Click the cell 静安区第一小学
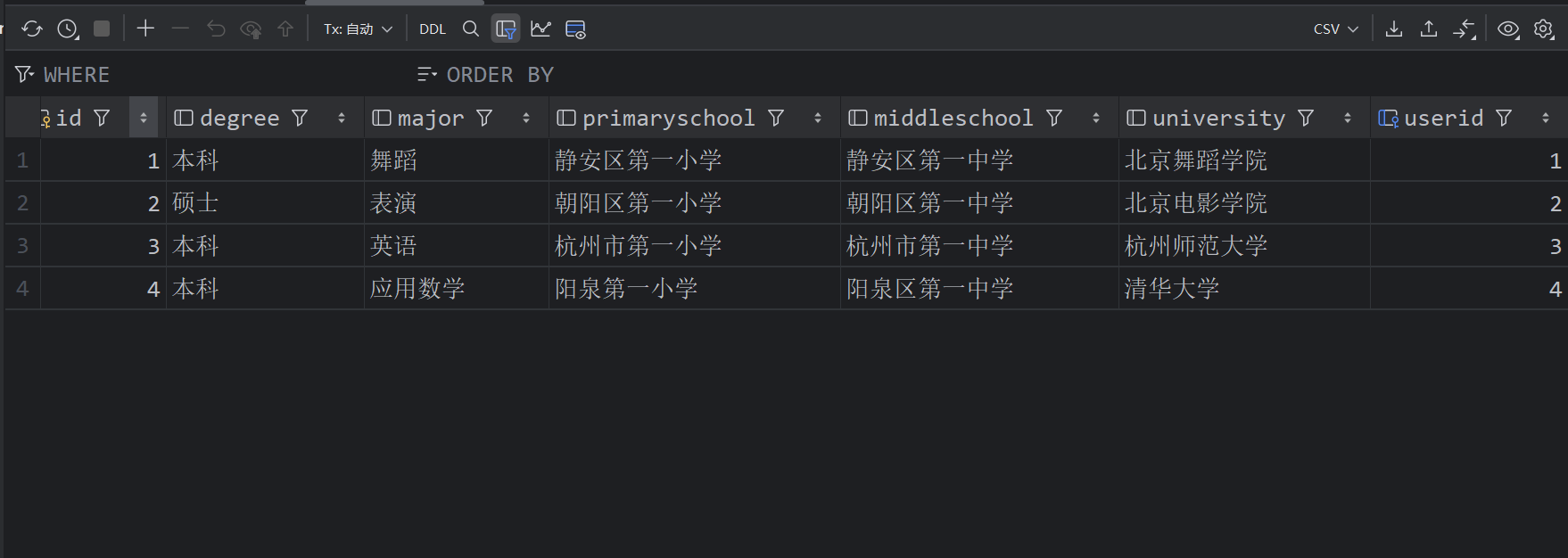1568x558 pixels. [695, 160]
